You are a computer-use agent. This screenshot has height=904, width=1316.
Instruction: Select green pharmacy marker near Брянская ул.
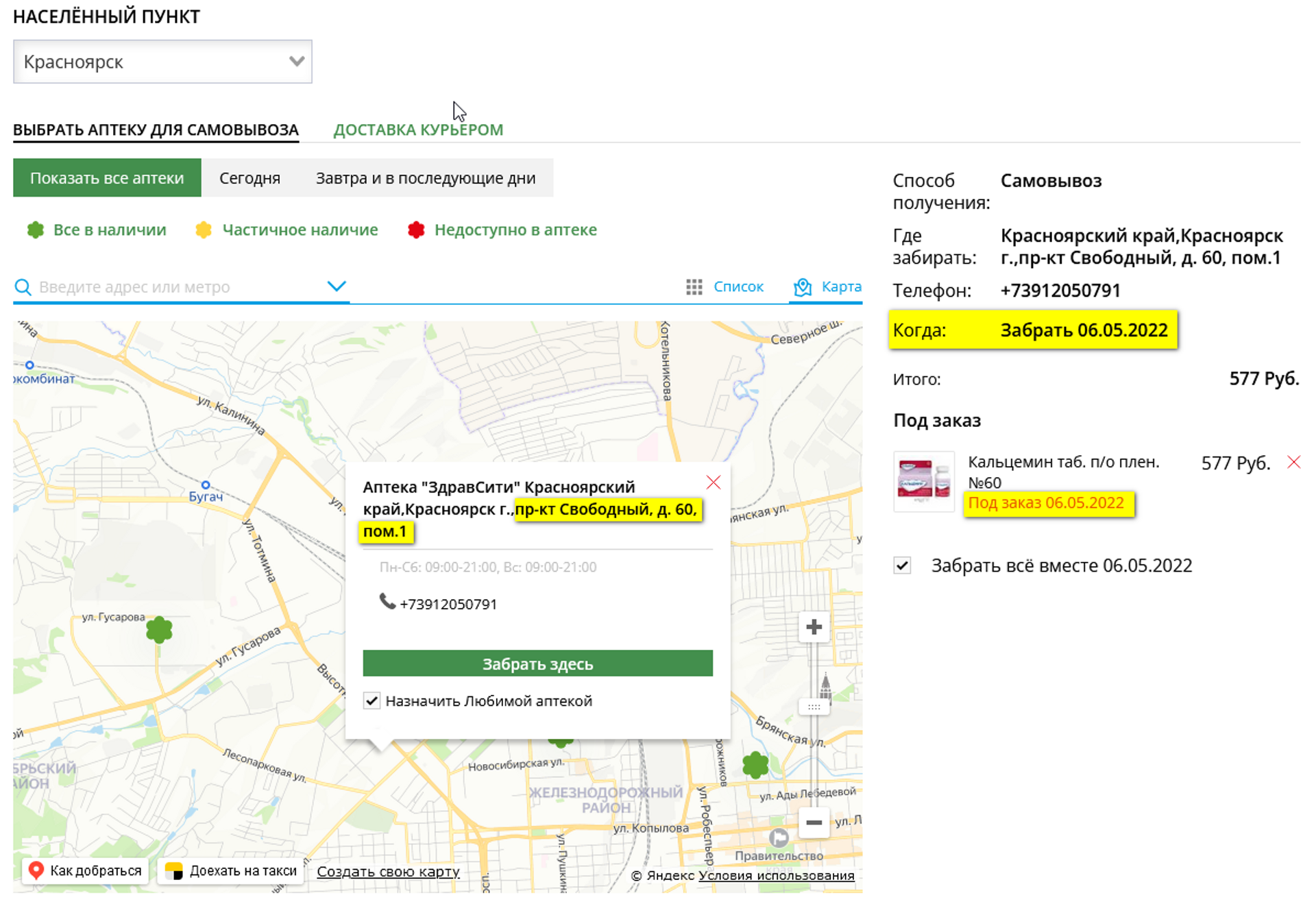tap(755, 764)
